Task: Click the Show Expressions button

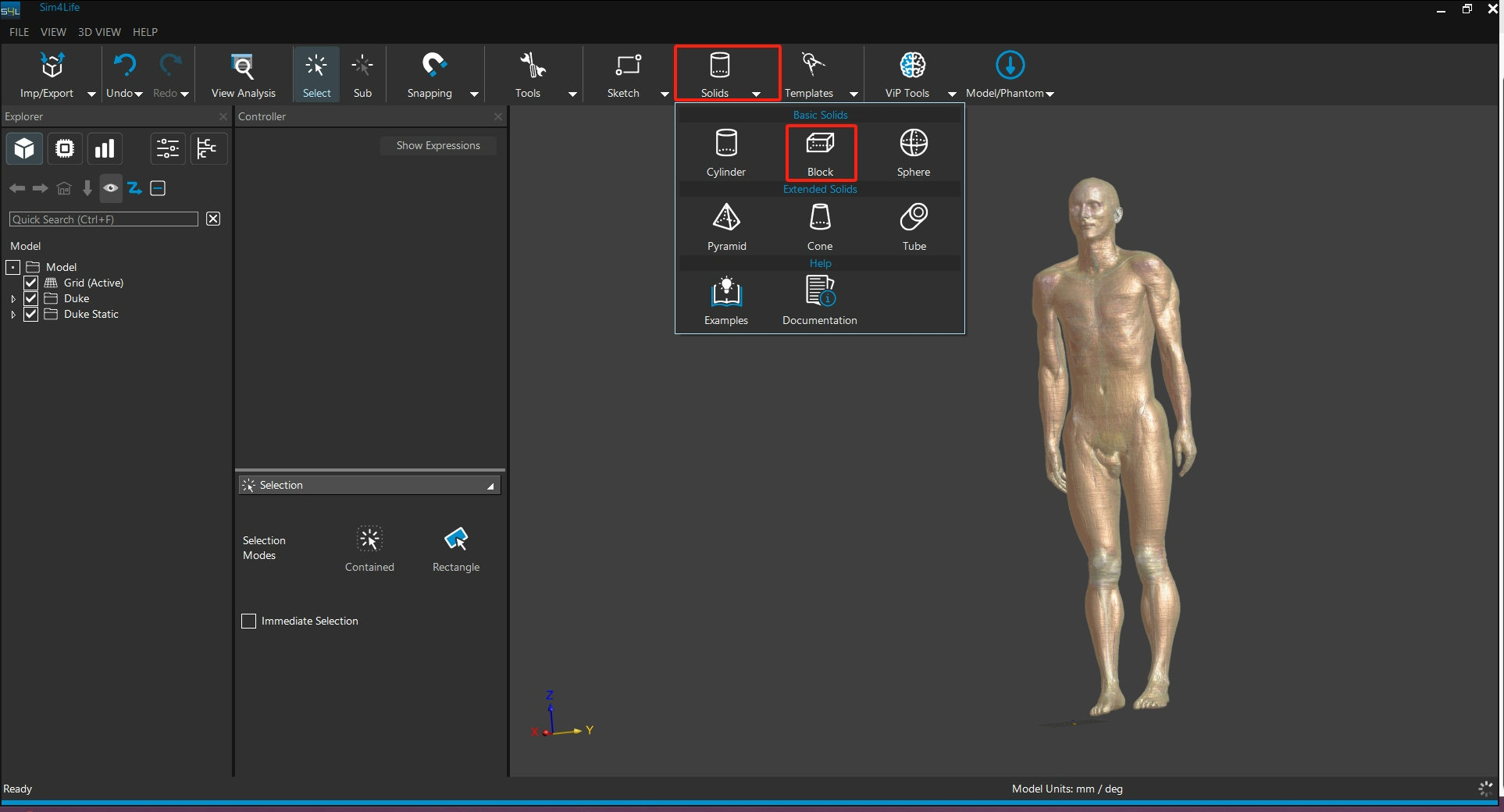Action: tap(437, 145)
